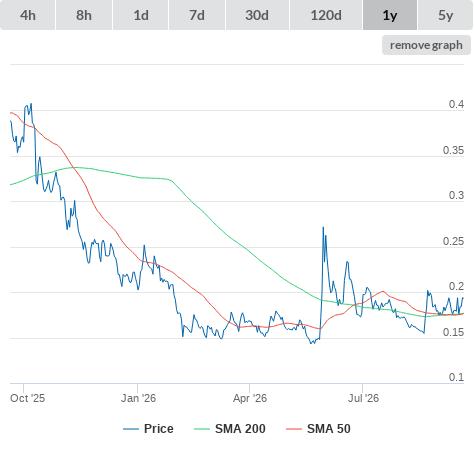
Task: Click the blue Price legend line marker
Action: point(131,429)
